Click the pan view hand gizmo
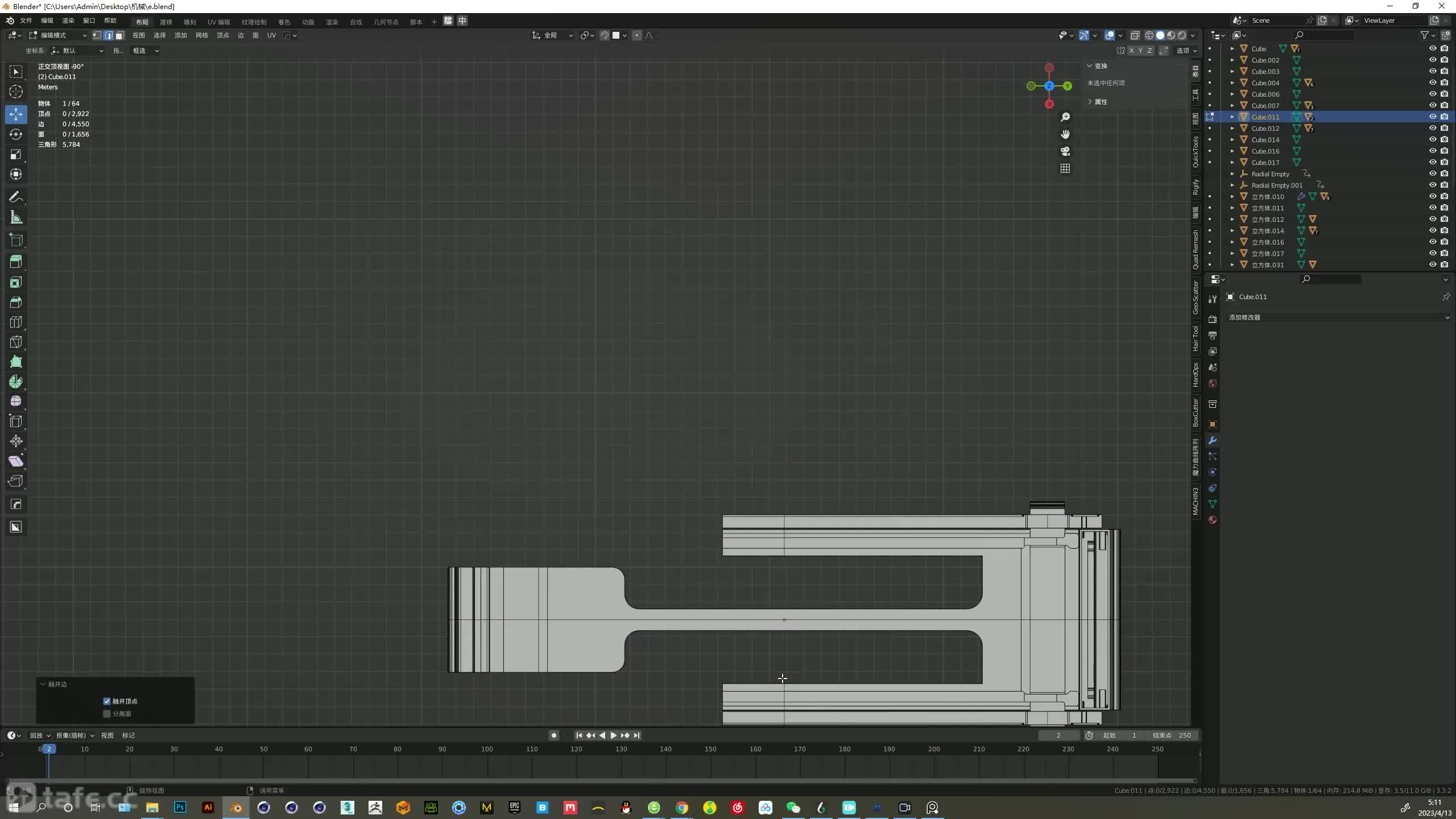The image size is (1456, 819). [x=1065, y=134]
